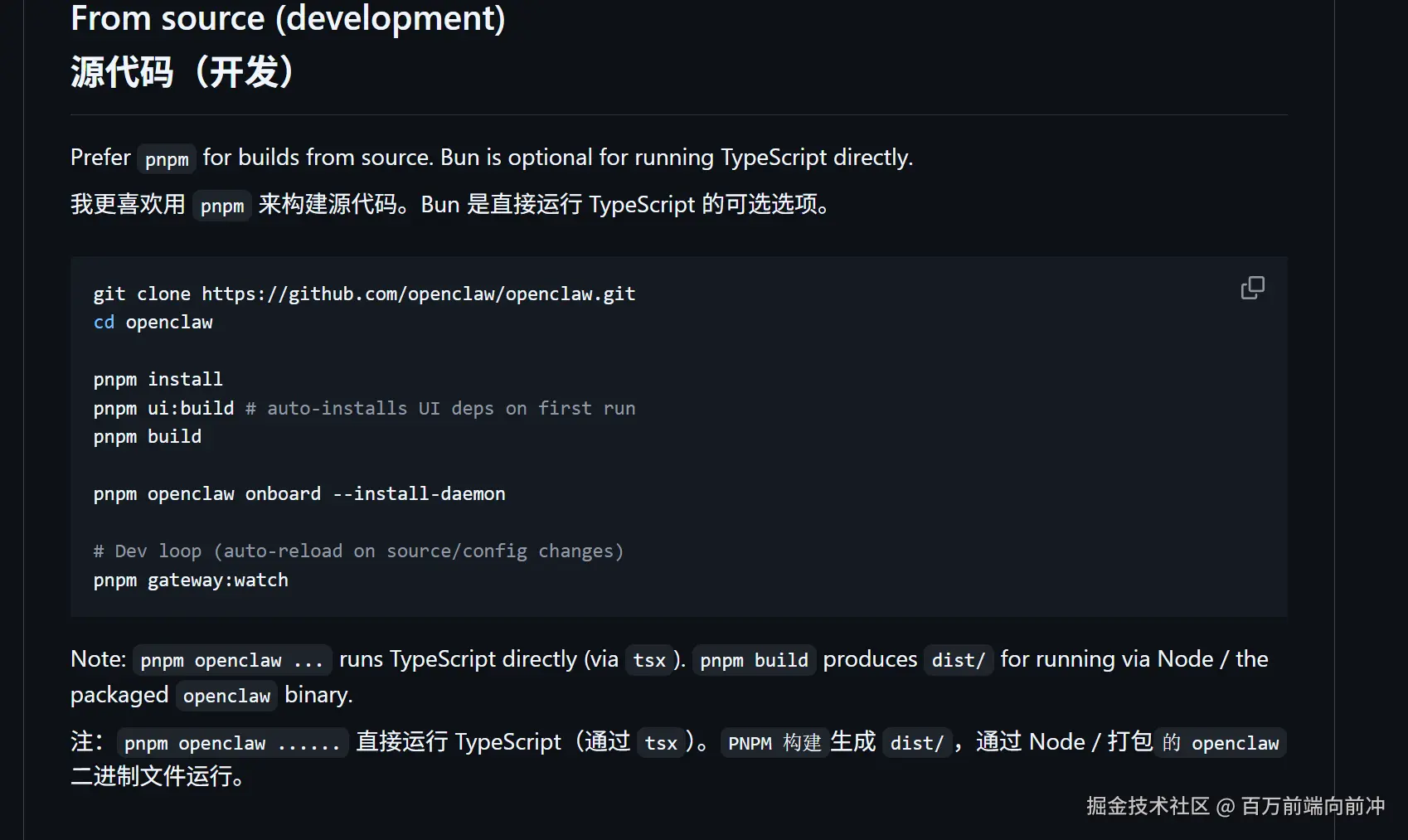Click the inline pnpm code badge
Screen dimensions: 1408x840
point(166,158)
